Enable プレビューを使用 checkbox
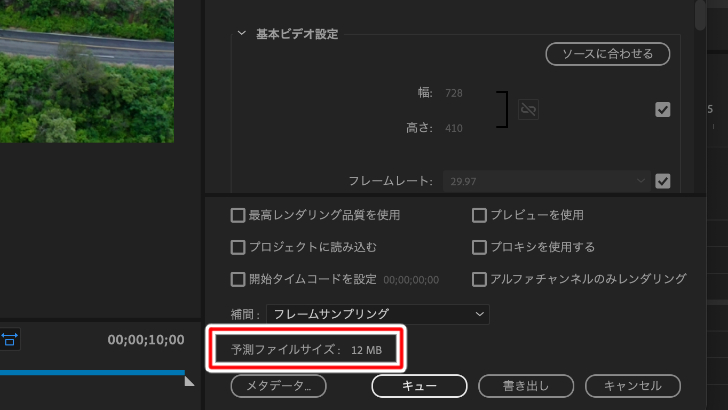 tap(479, 215)
